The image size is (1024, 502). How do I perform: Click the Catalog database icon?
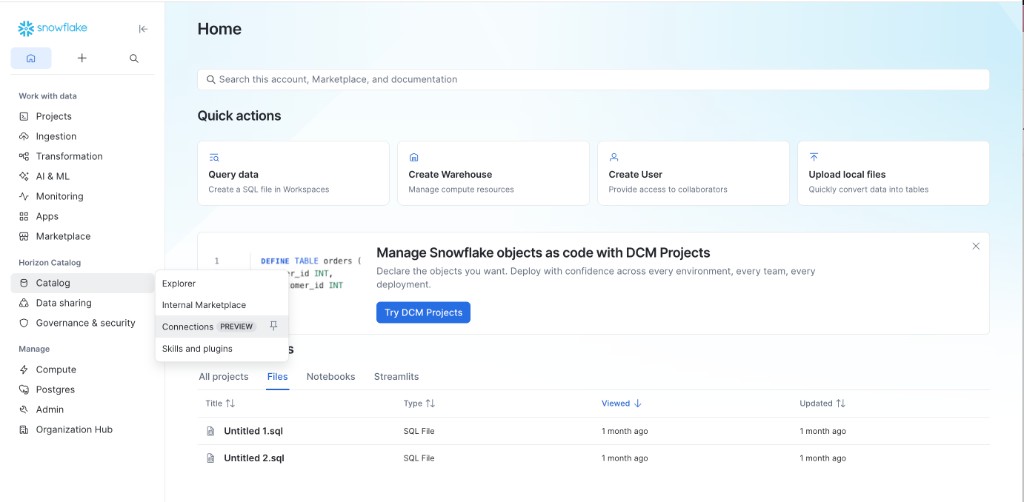pyautogui.click(x=24, y=283)
